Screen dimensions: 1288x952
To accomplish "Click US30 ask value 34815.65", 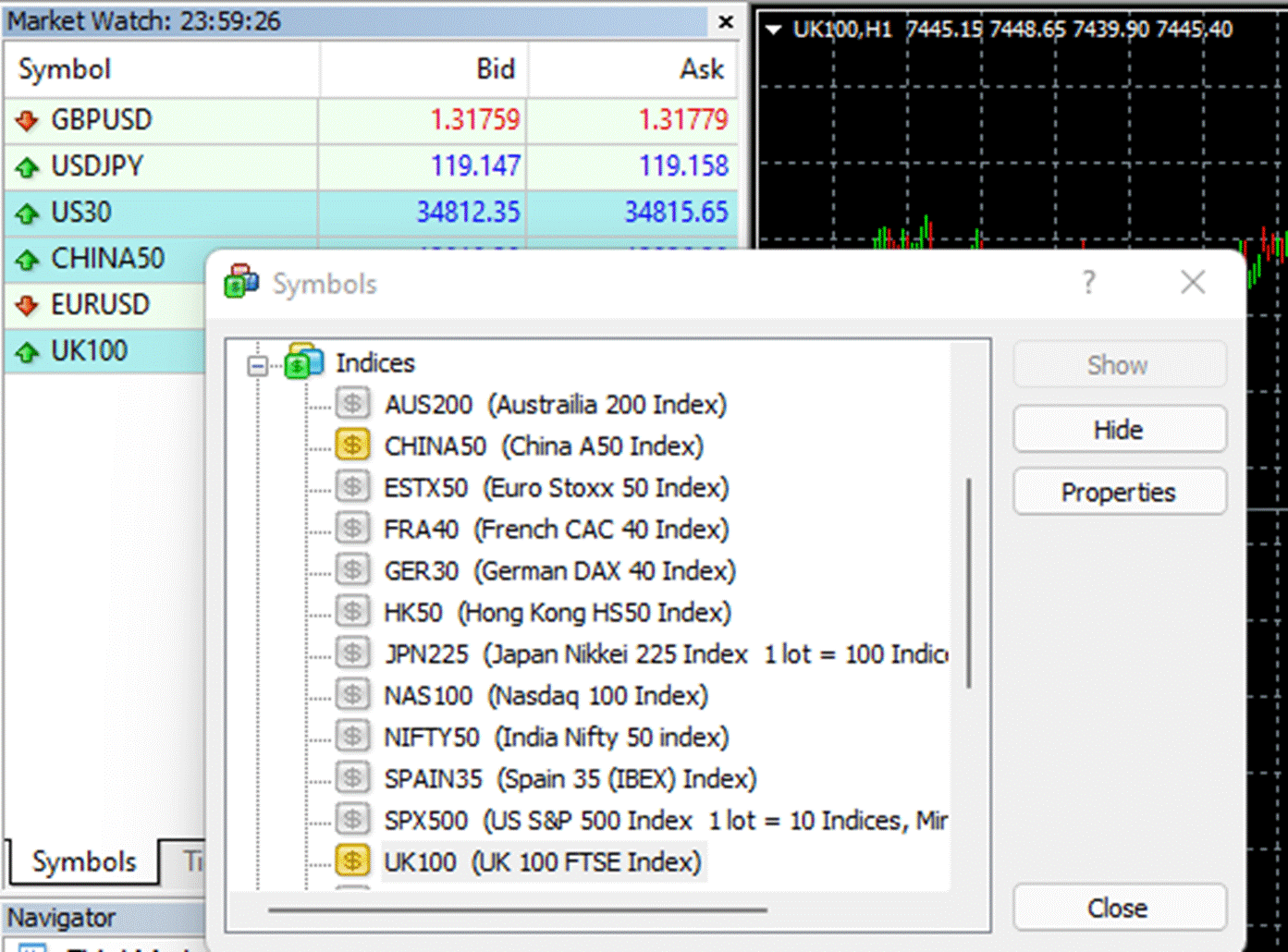I will pos(676,213).
